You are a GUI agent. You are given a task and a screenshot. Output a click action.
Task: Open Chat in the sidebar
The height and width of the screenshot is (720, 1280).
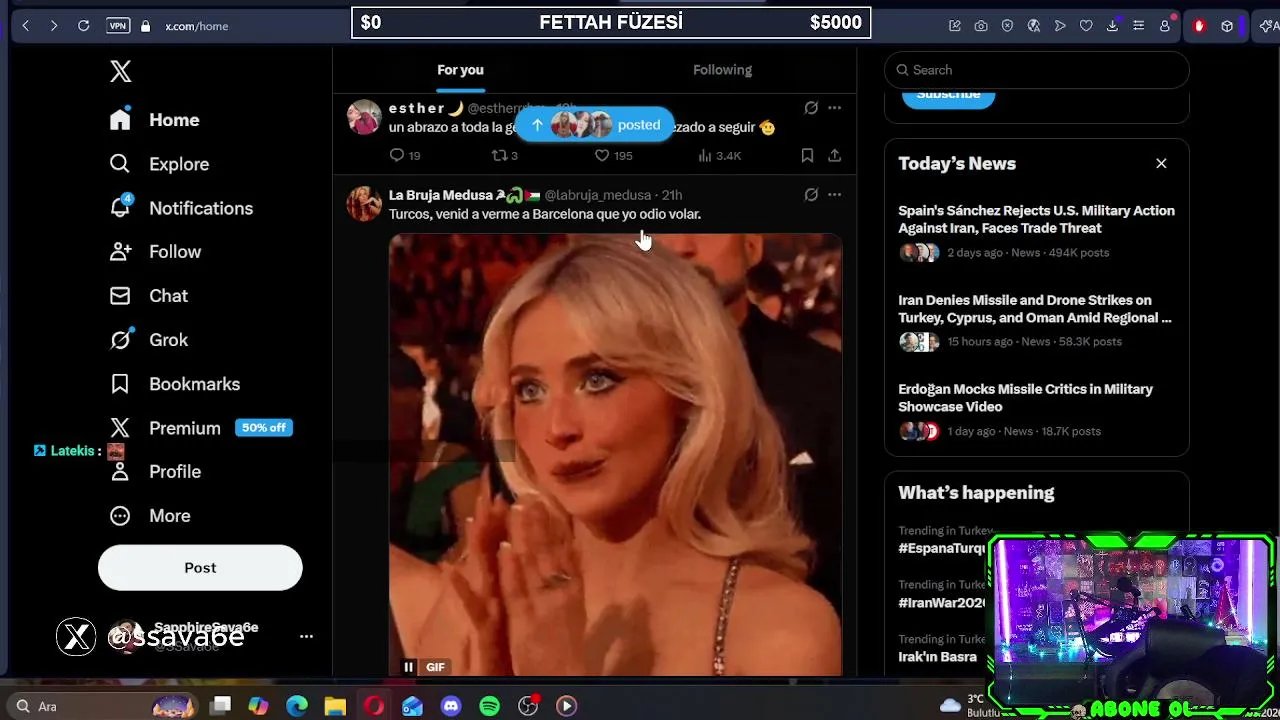[149, 296]
